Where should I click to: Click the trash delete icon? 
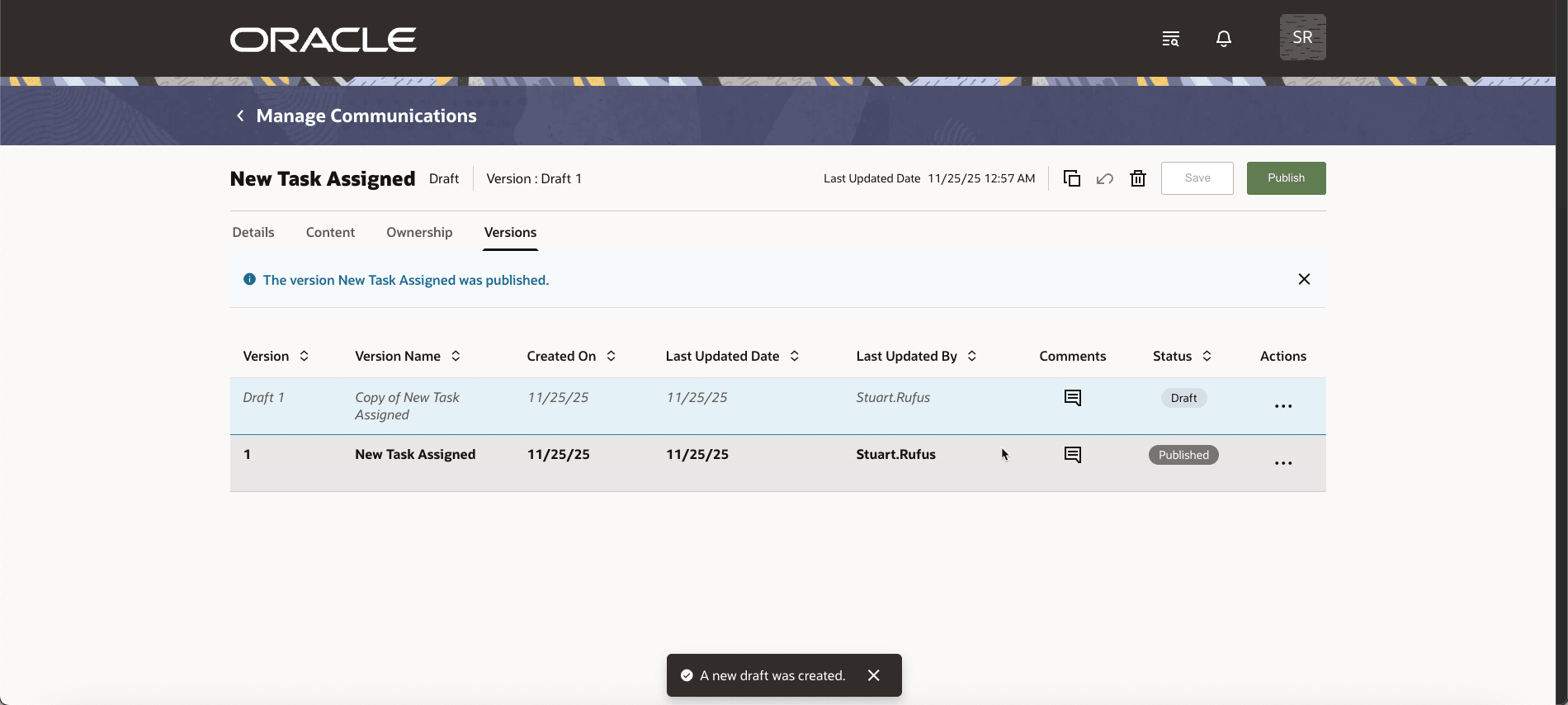(1138, 178)
